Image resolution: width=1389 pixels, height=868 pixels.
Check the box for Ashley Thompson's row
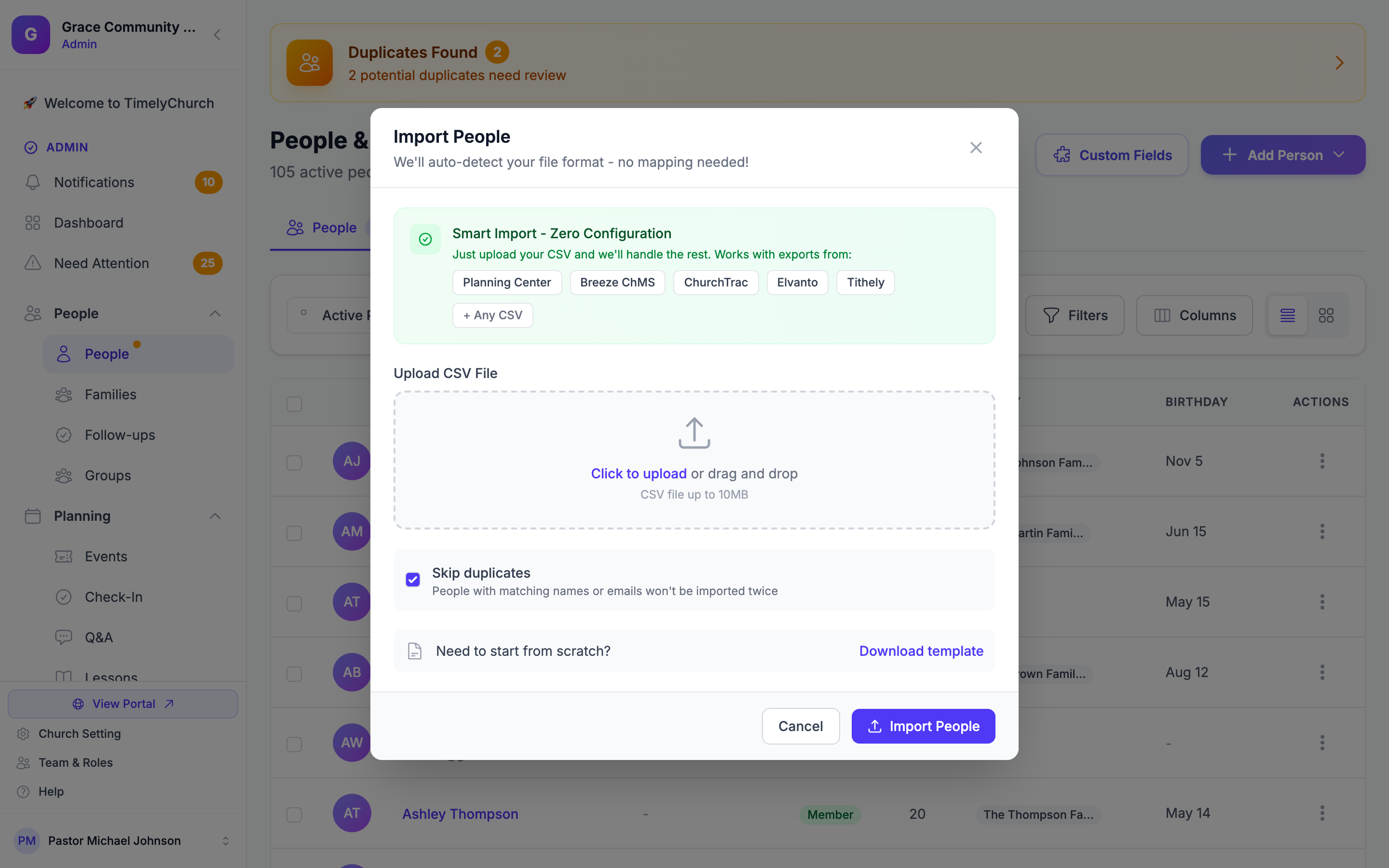coord(294,814)
